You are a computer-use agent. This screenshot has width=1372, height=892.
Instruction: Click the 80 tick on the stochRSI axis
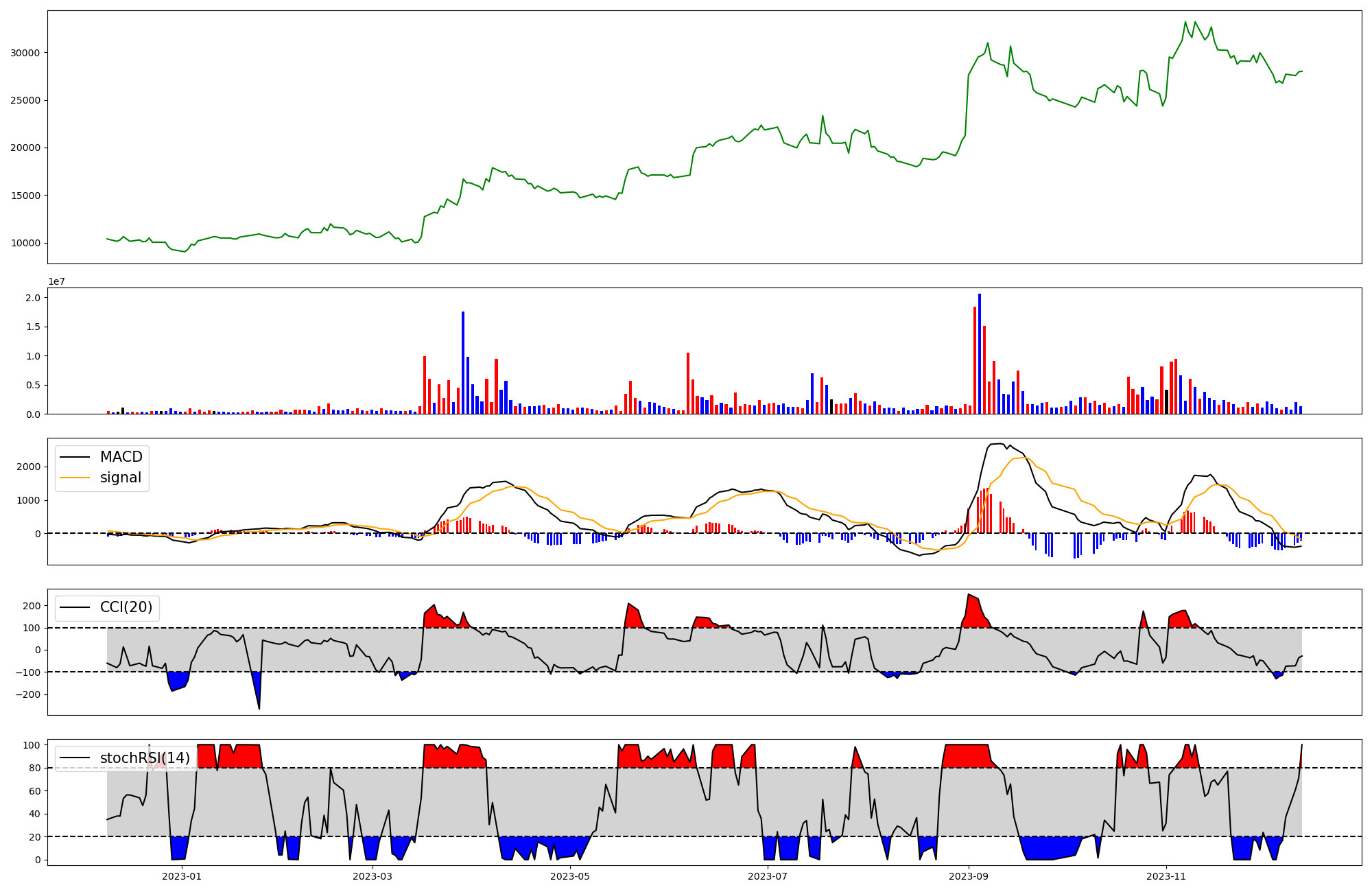click(34, 768)
